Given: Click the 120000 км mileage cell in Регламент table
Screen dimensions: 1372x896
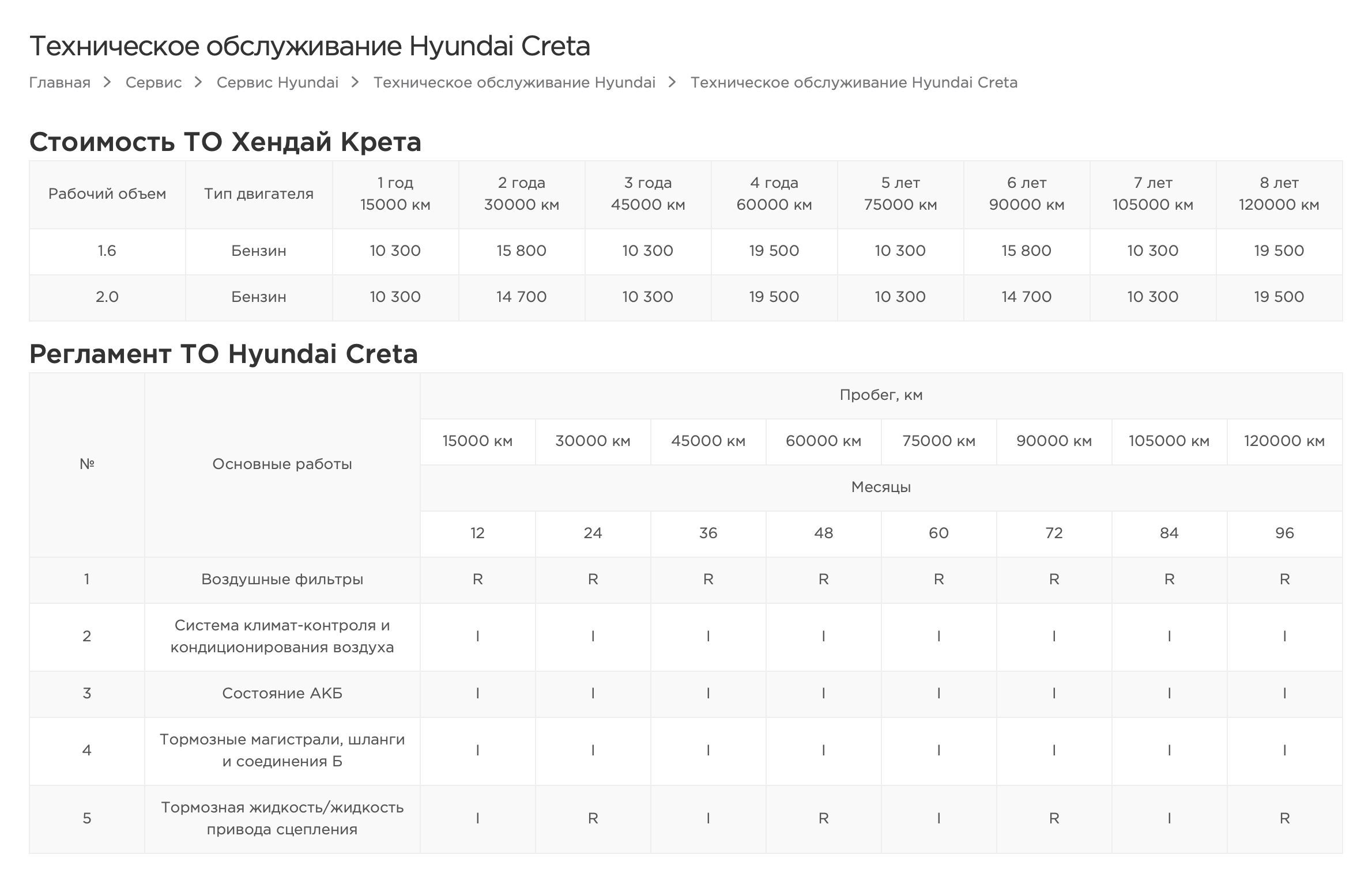Looking at the screenshot, I should tap(1285, 441).
